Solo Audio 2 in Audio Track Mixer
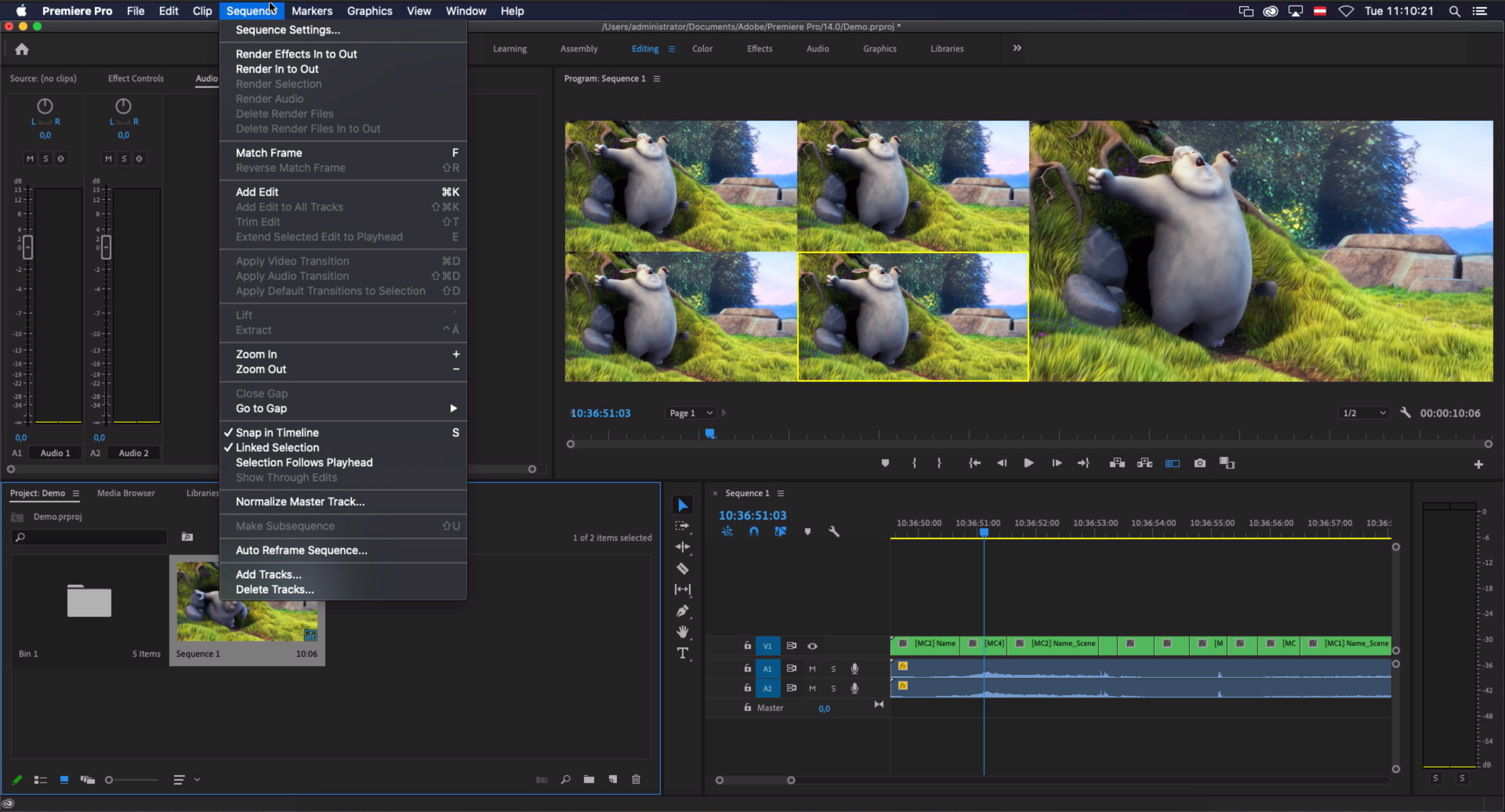 (x=123, y=158)
